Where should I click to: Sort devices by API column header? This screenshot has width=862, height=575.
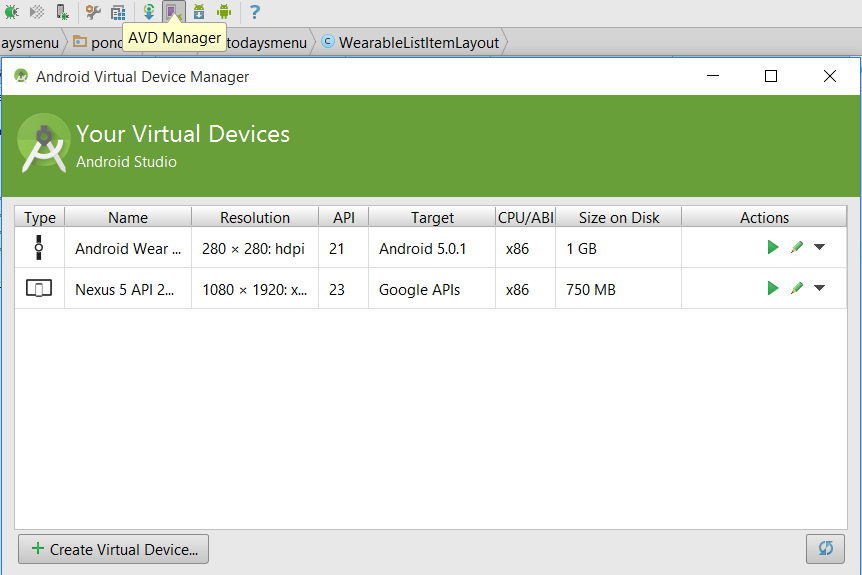tap(343, 217)
